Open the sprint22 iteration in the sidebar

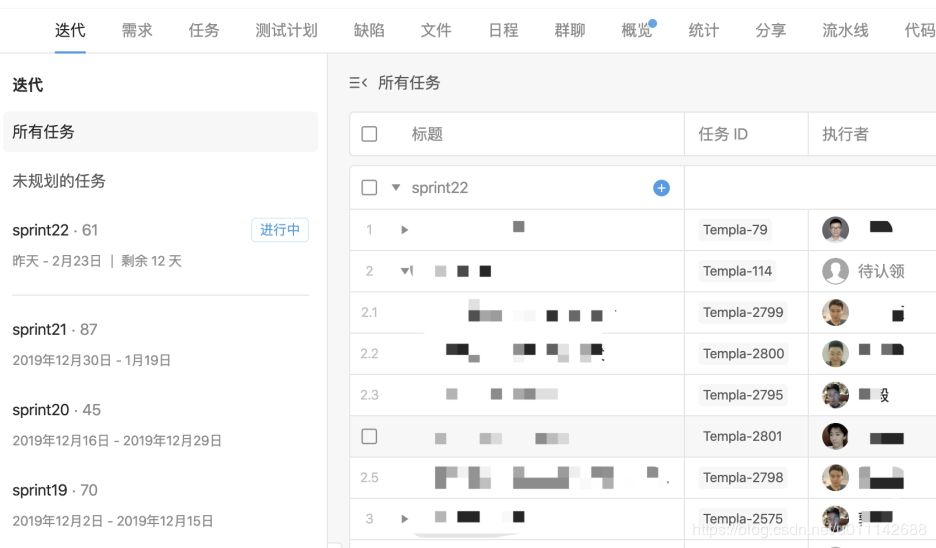40,230
